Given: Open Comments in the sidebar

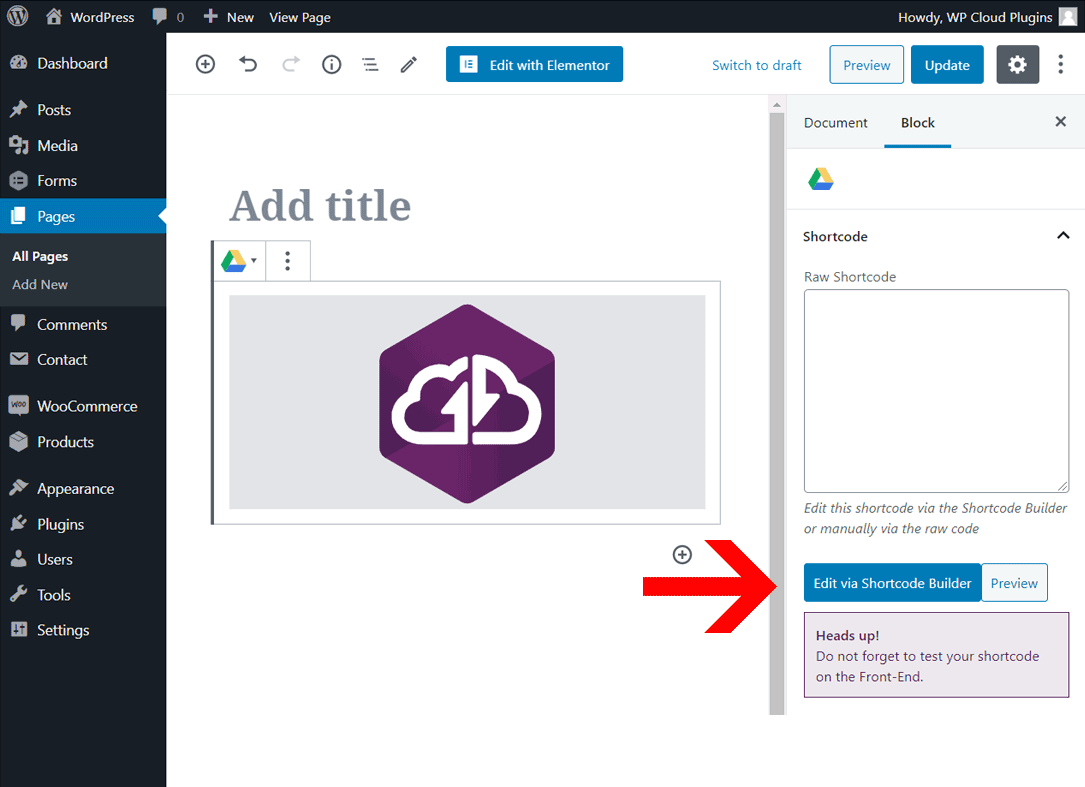Looking at the screenshot, I should click(83, 325).
